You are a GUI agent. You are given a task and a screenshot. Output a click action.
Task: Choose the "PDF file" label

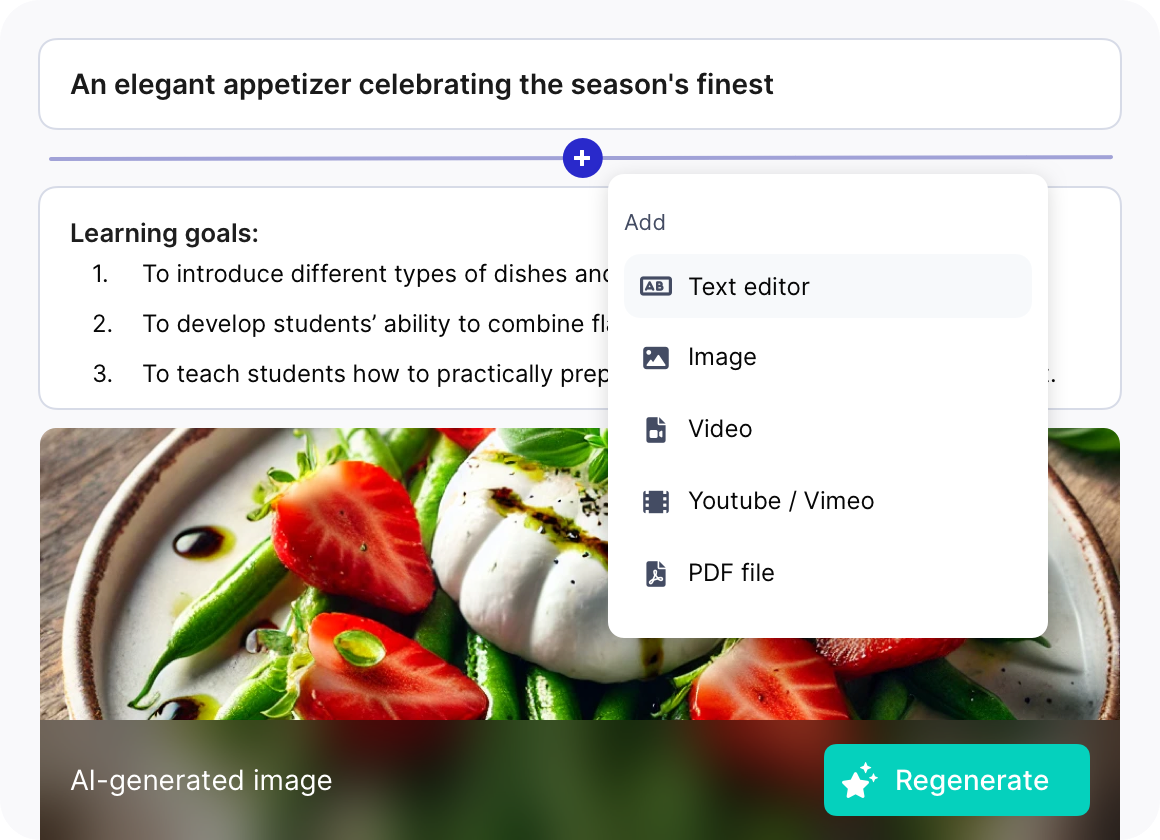pyautogui.click(x=731, y=573)
